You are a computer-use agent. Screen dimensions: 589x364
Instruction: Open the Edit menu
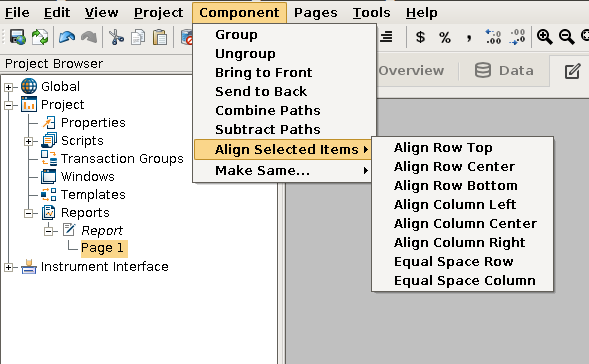pyautogui.click(x=57, y=13)
